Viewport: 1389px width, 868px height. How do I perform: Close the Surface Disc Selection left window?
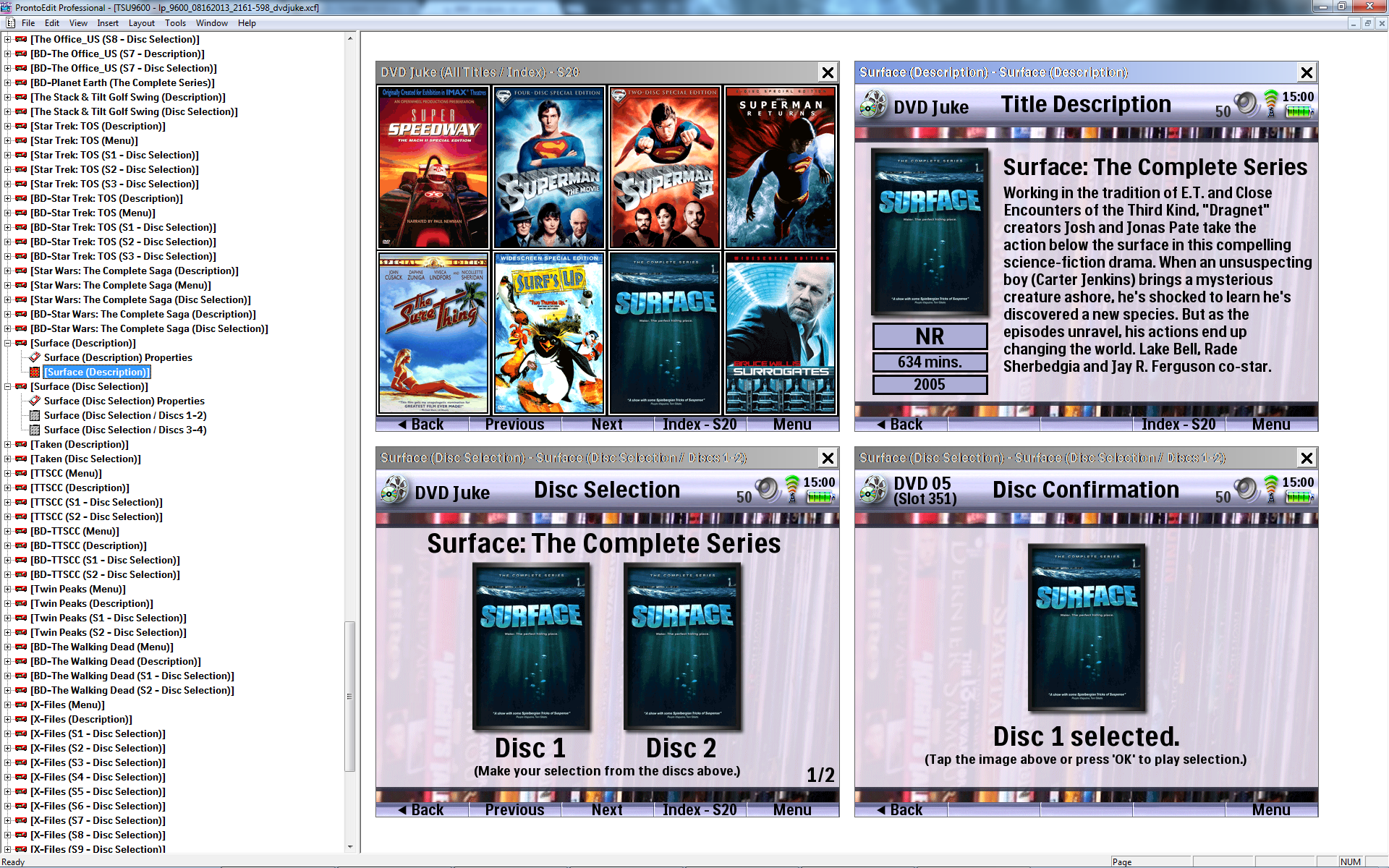828,458
